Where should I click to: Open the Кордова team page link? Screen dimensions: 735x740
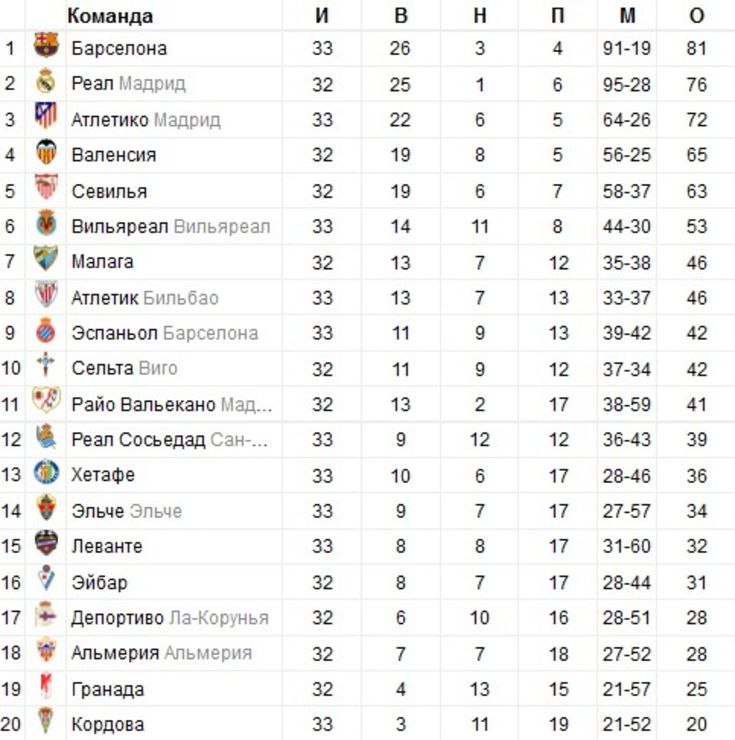(108, 724)
